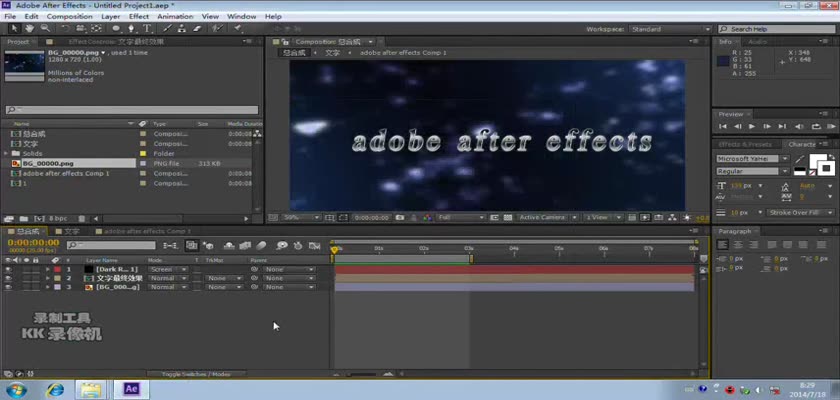Open the Animation menu
Viewport: 840px width, 400px height.
(175, 17)
